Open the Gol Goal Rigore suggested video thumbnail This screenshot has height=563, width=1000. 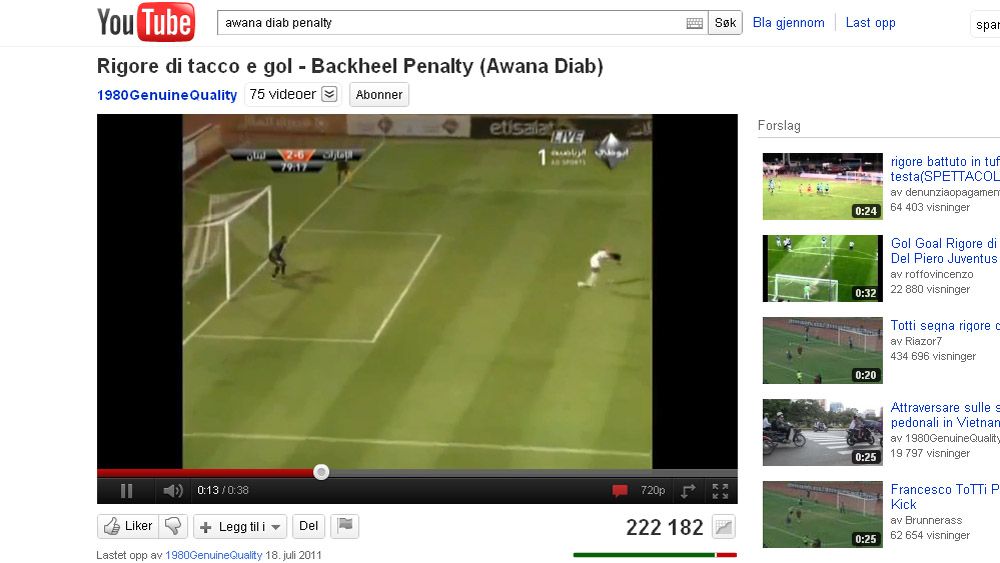823,268
